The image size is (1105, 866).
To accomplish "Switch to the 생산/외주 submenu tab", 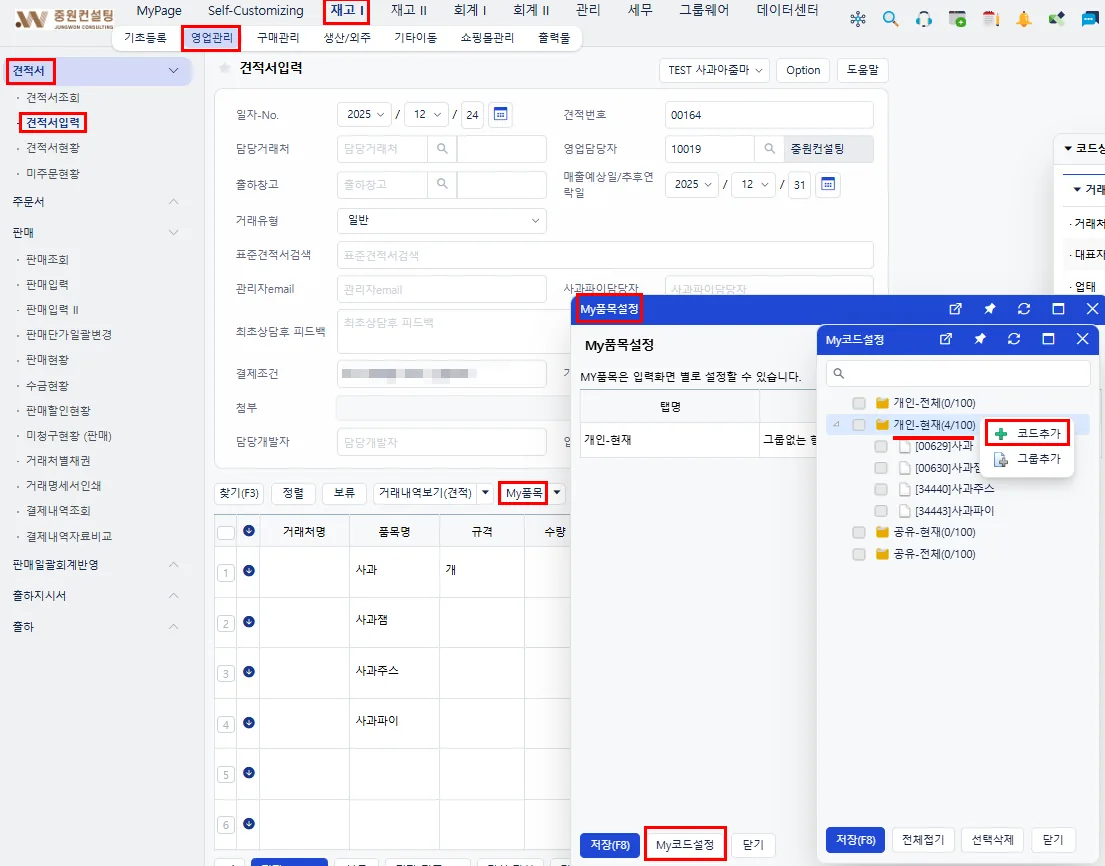I will tap(347, 37).
